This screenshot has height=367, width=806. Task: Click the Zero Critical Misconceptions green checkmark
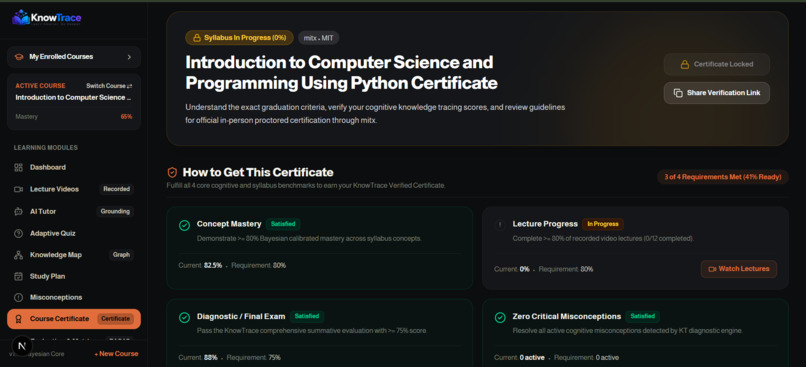(500, 318)
